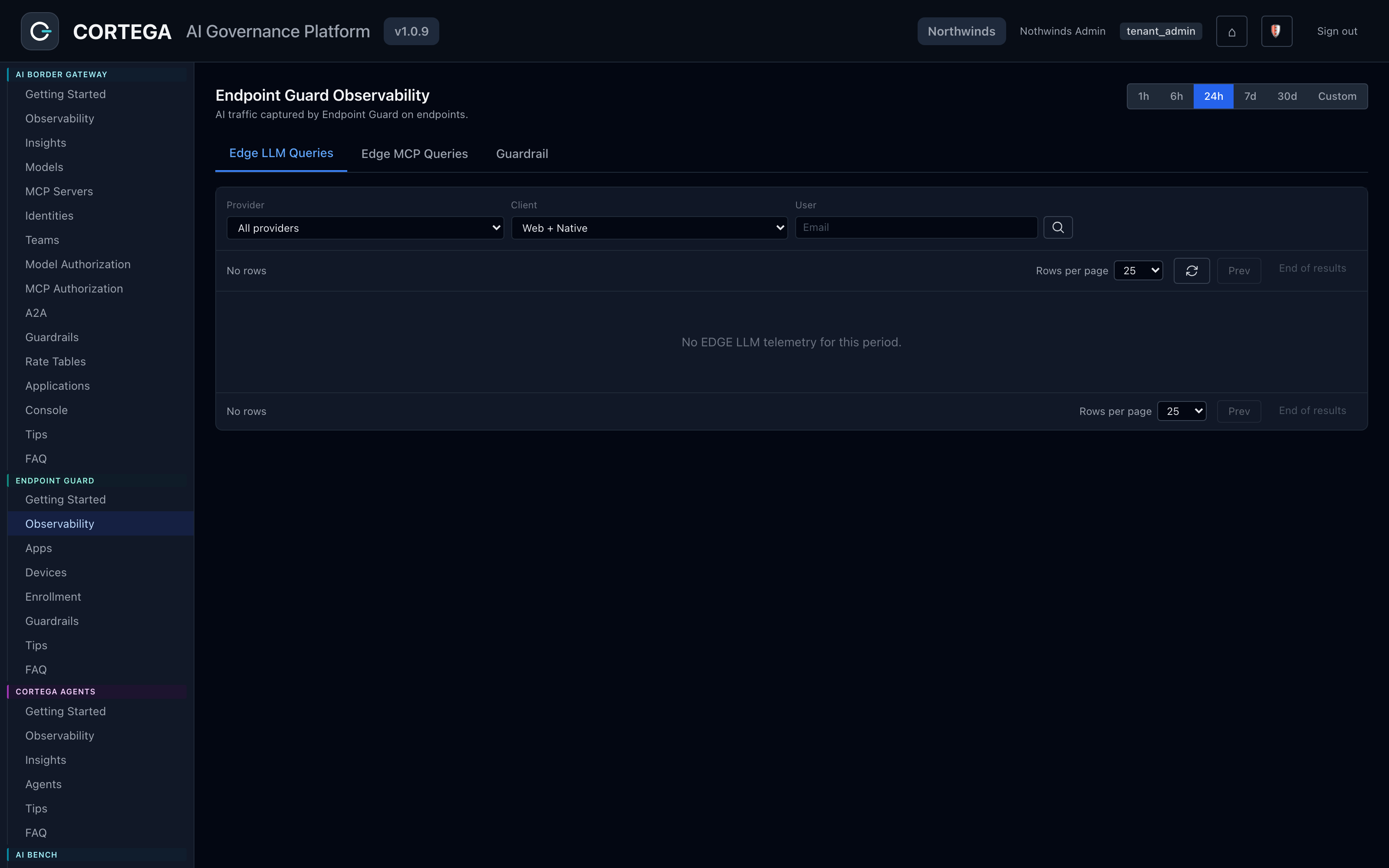This screenshot has width=1389, height=868.
Task: Open the Guardrail tab
Action: point(522,154)
